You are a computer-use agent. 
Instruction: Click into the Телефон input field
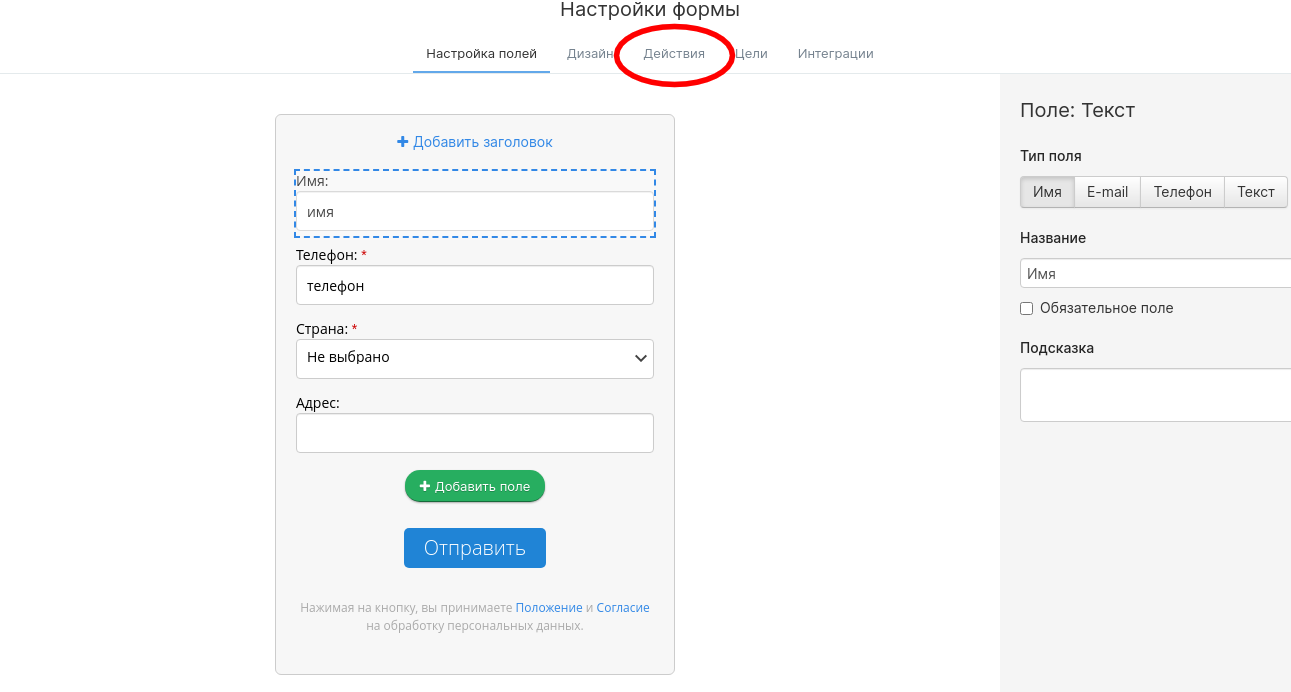click(x=475, y=285)
